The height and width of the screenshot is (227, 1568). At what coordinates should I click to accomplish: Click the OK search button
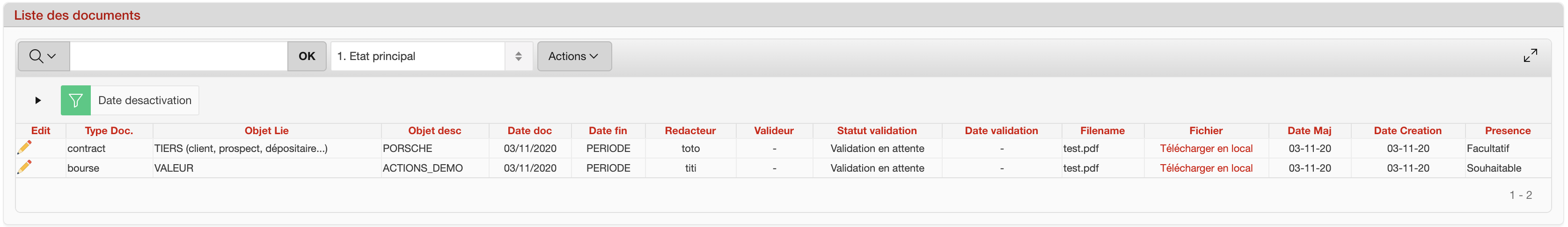coord(307,56)
